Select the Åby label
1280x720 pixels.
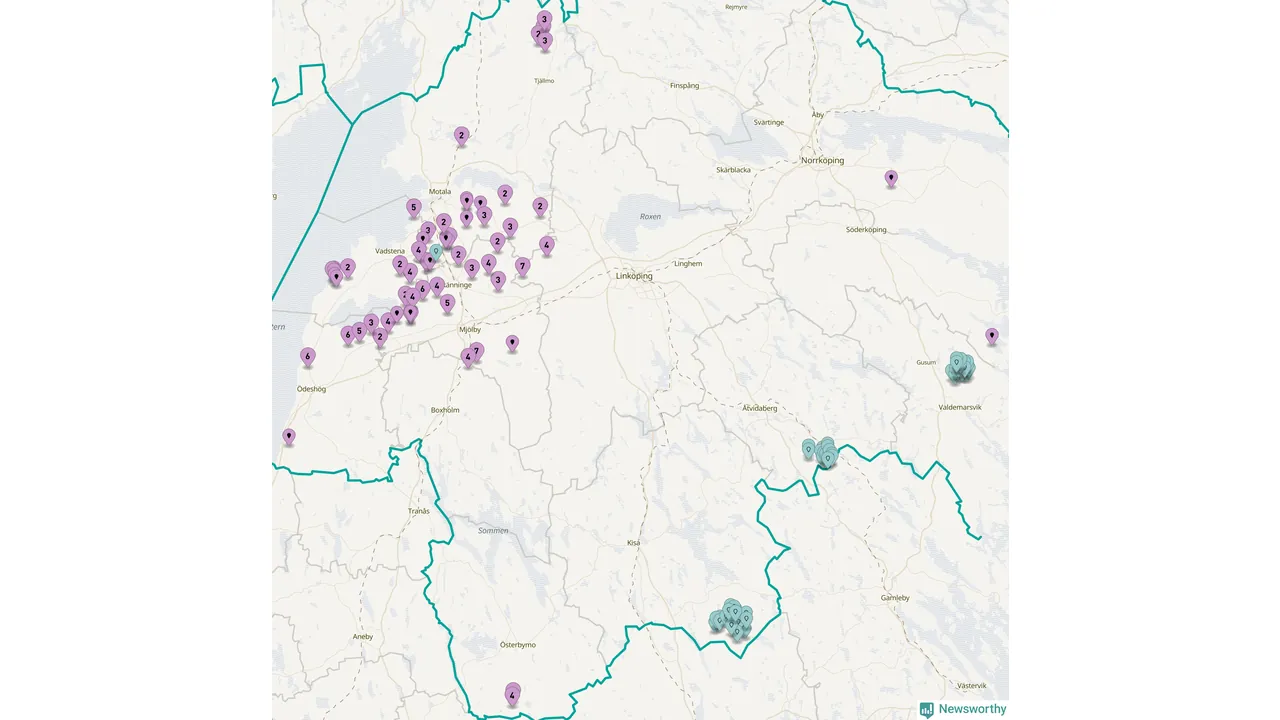818,115
